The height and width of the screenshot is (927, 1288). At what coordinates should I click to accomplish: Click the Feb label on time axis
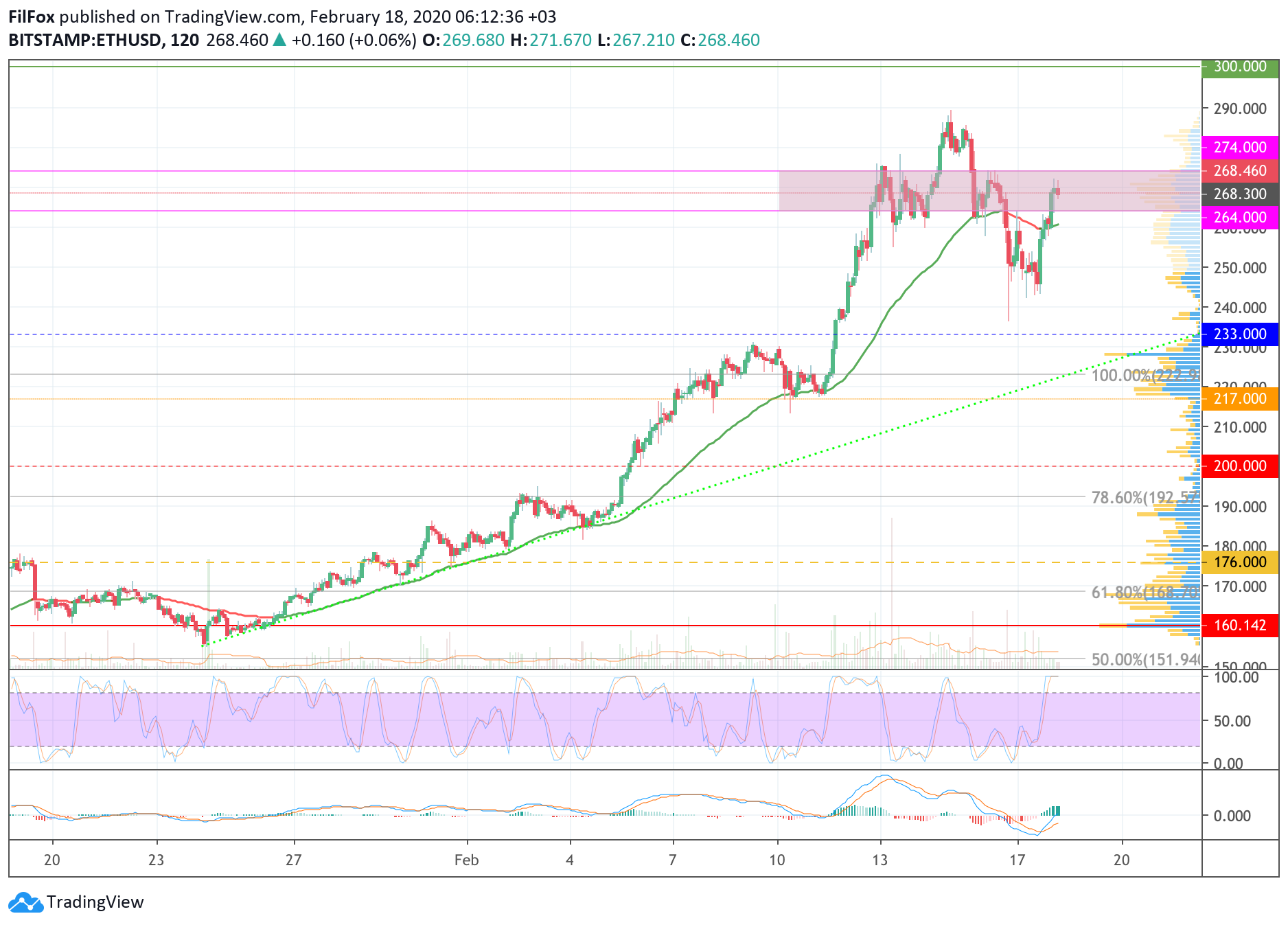466,860
